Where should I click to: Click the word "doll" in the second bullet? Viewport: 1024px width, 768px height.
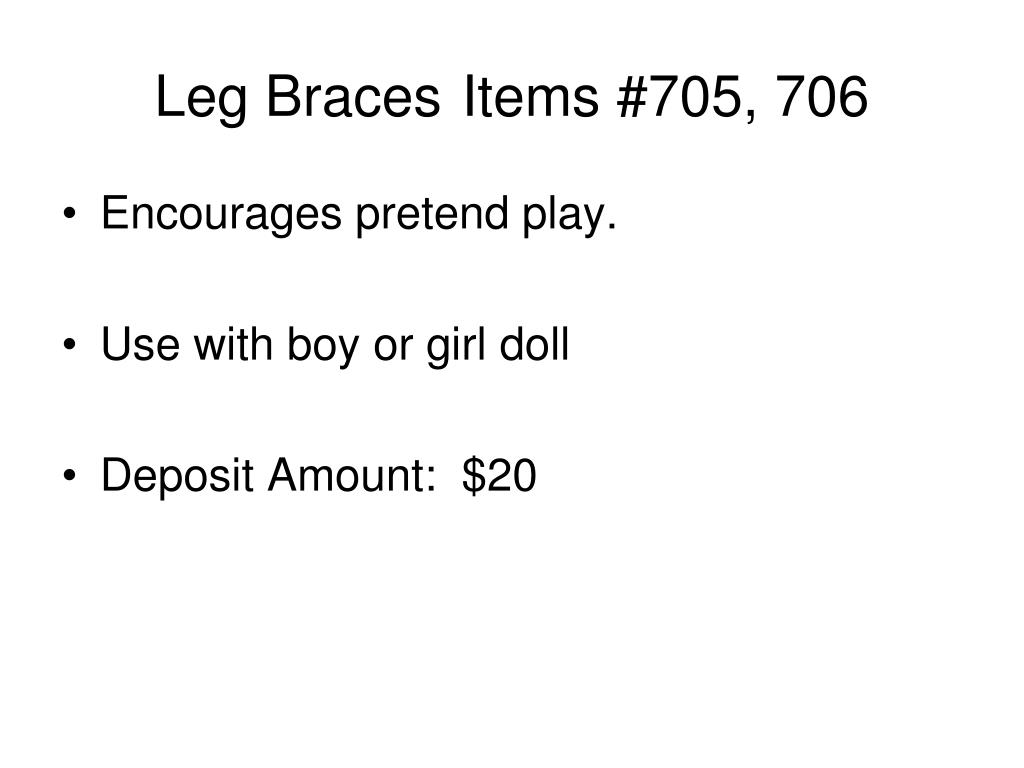(x=534, y=344)
